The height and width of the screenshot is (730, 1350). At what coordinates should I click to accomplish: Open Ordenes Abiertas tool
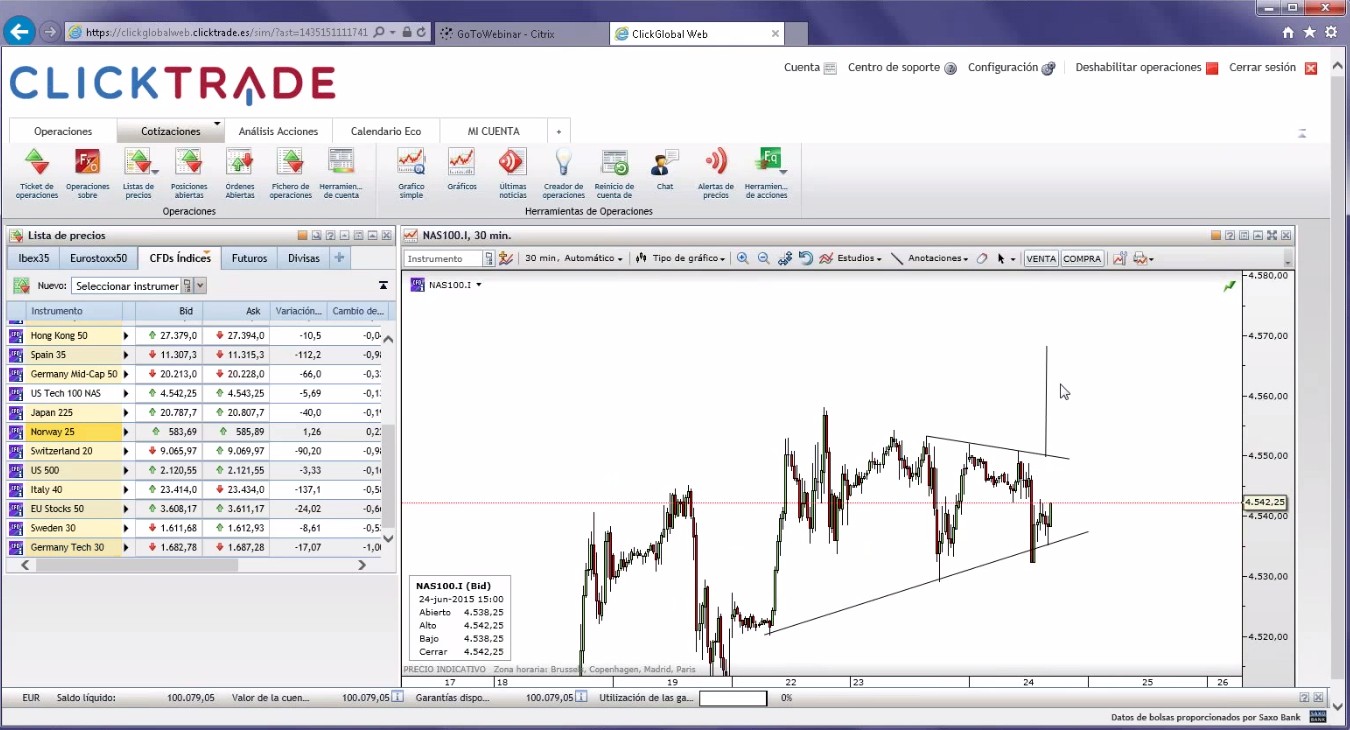(240, 172)
